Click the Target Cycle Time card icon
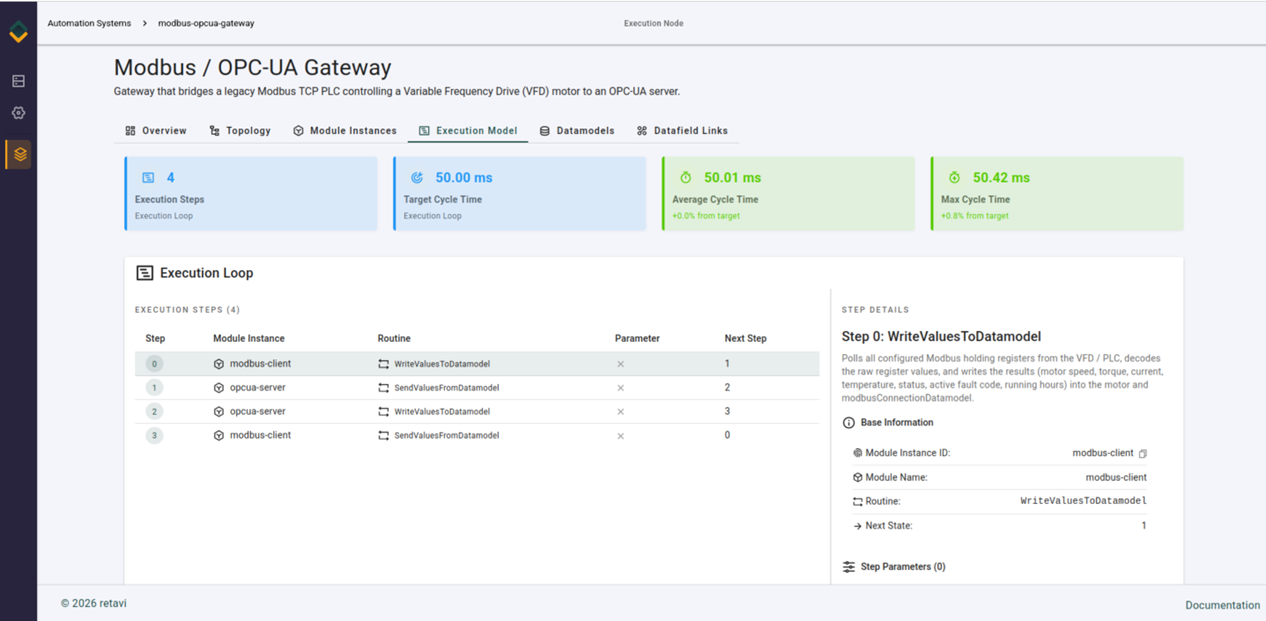This screenshot has height=621, width=1266. tap(417, 178)
